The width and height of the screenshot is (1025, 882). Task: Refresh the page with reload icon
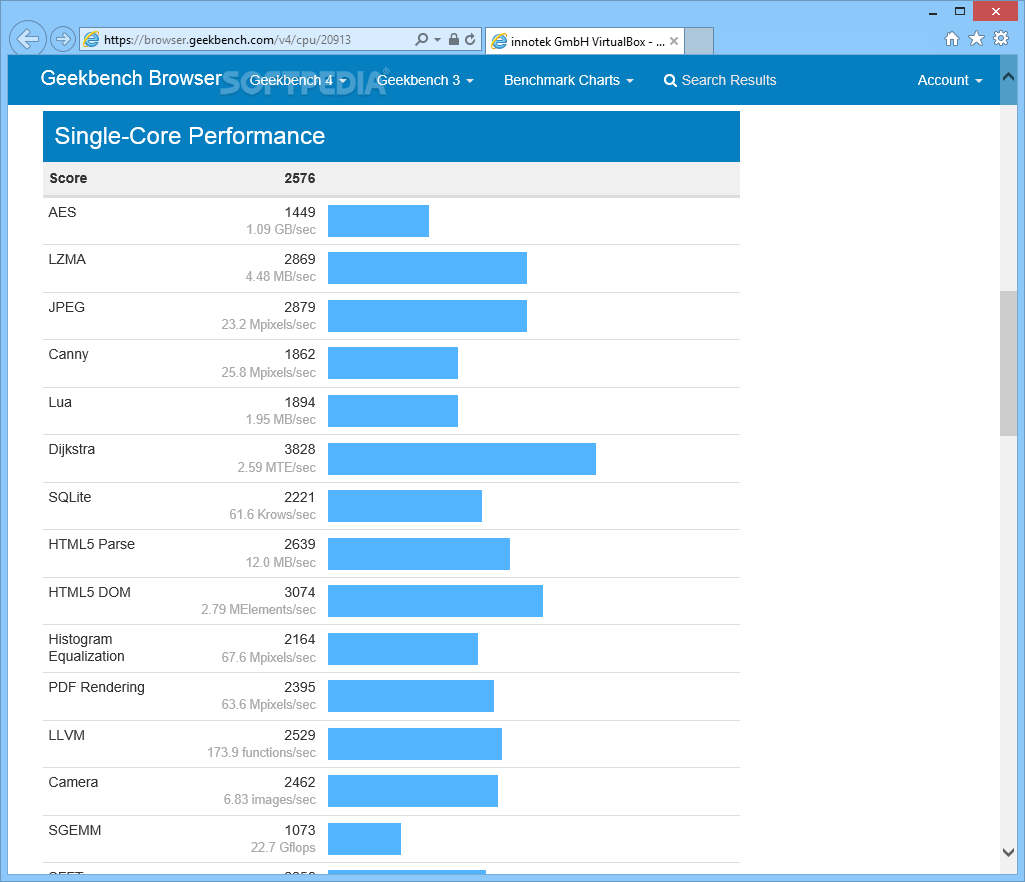[470, 39]
